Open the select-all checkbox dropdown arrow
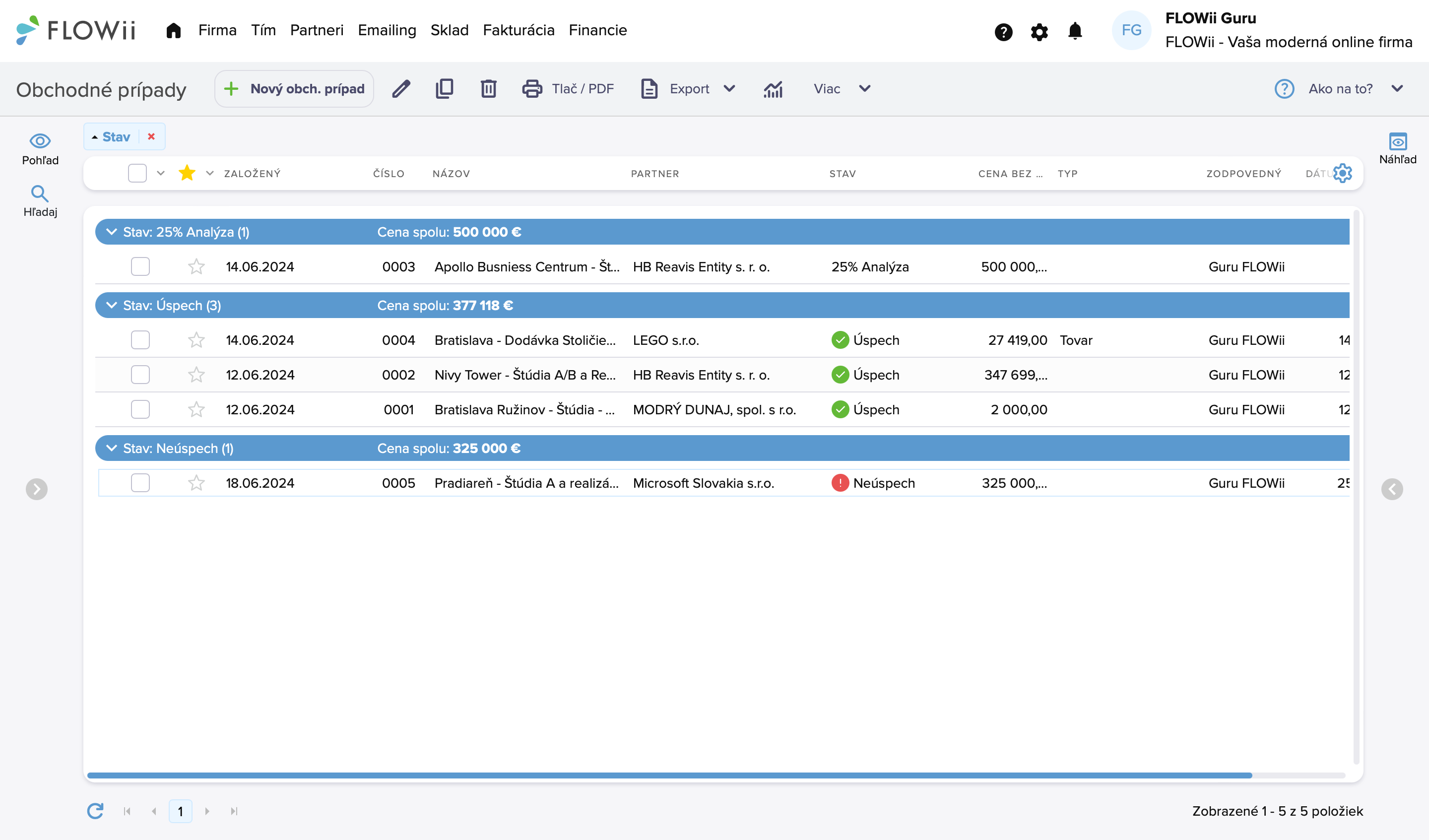The width and height of the screenshot is (1429, 840). [161, 173]
